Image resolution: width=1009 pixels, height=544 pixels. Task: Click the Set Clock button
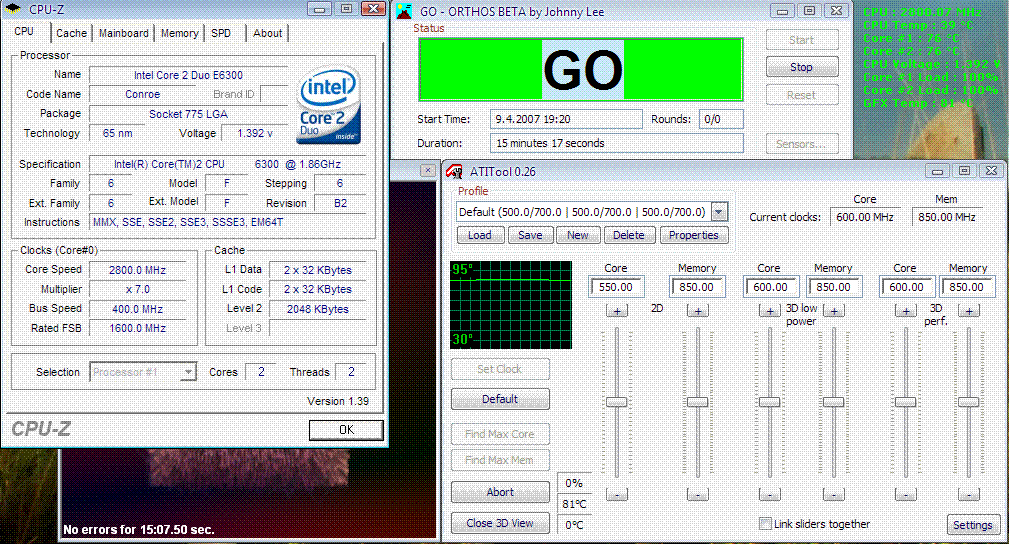click(500, 369)
